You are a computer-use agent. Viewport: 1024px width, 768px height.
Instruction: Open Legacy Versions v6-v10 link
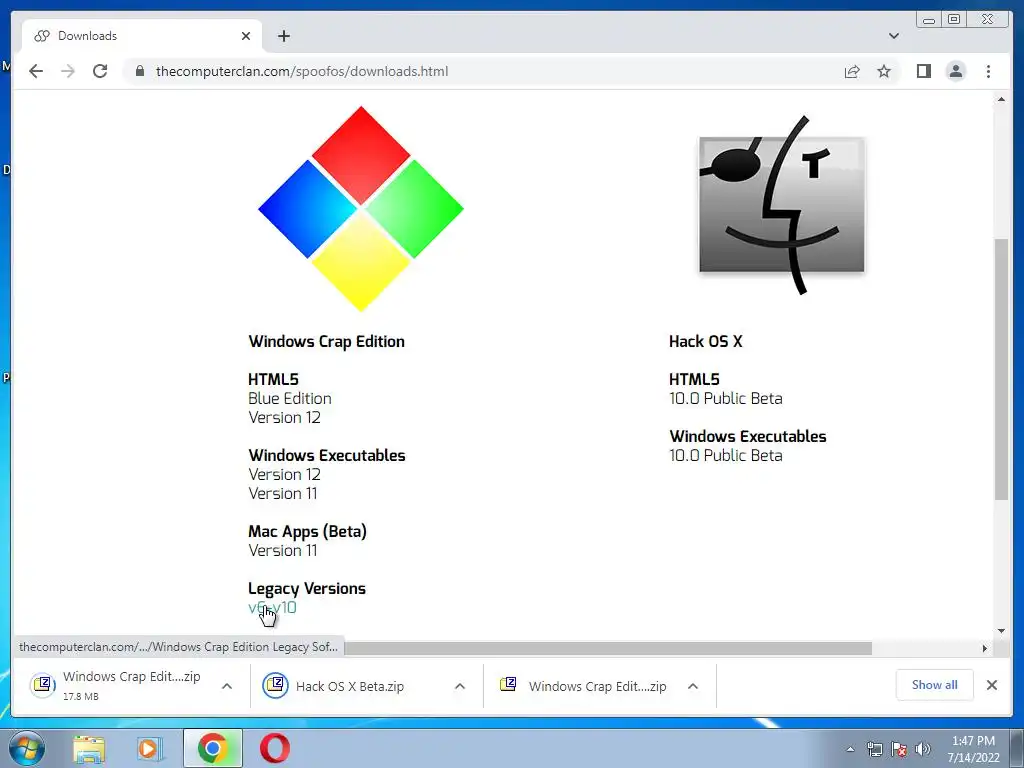pos(272,607)
